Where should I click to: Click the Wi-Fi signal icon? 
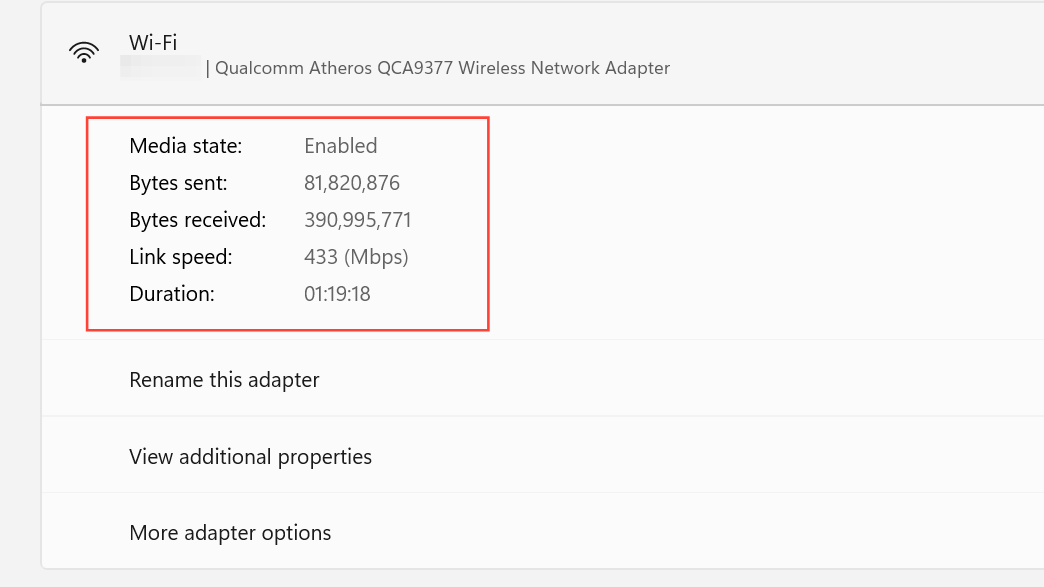point(84,53)
